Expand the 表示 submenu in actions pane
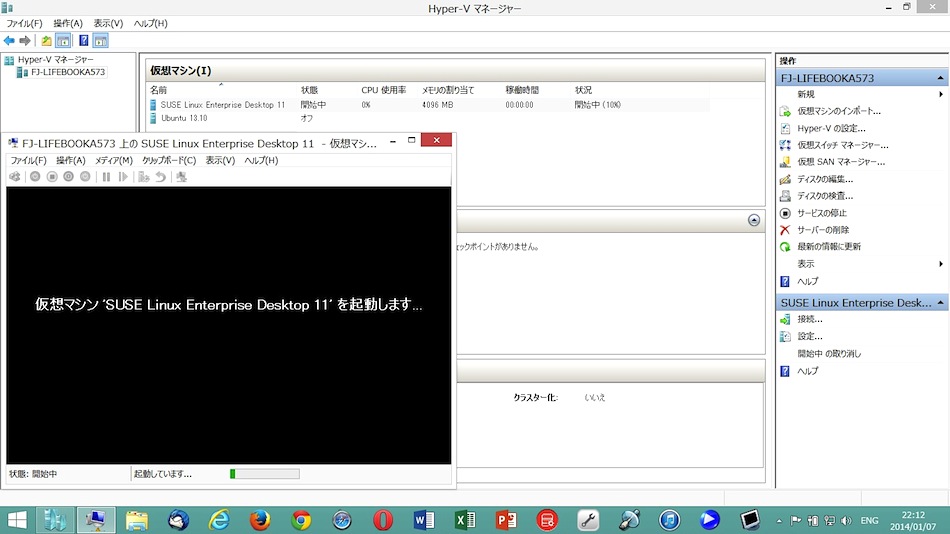The height and width of the screenshot is (534, 950). point(940,264)
